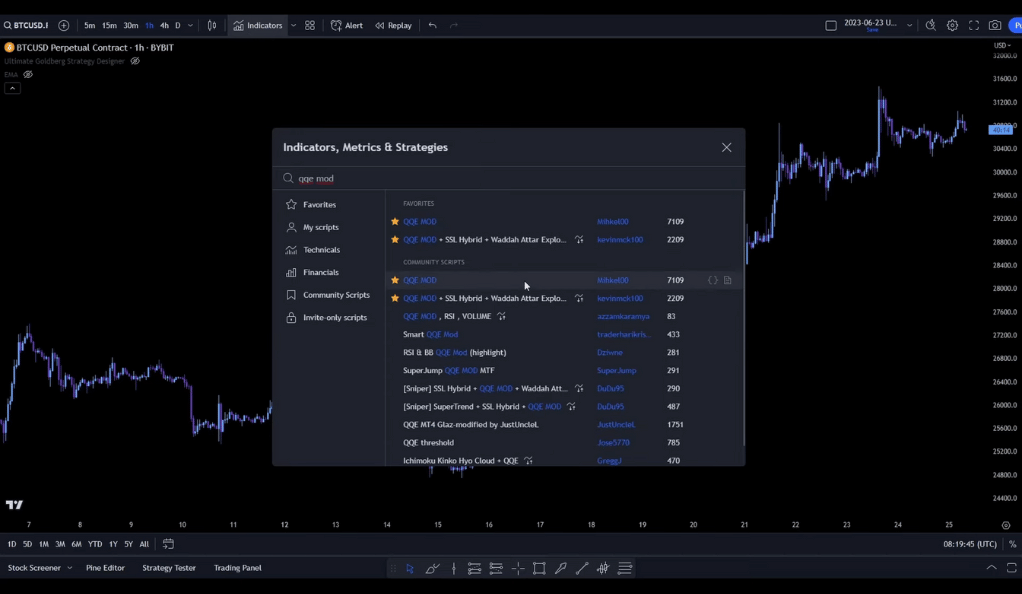Open the Invite-only scripts category
The width and height of the screenshot is (1022, 594).
point(327,318)
